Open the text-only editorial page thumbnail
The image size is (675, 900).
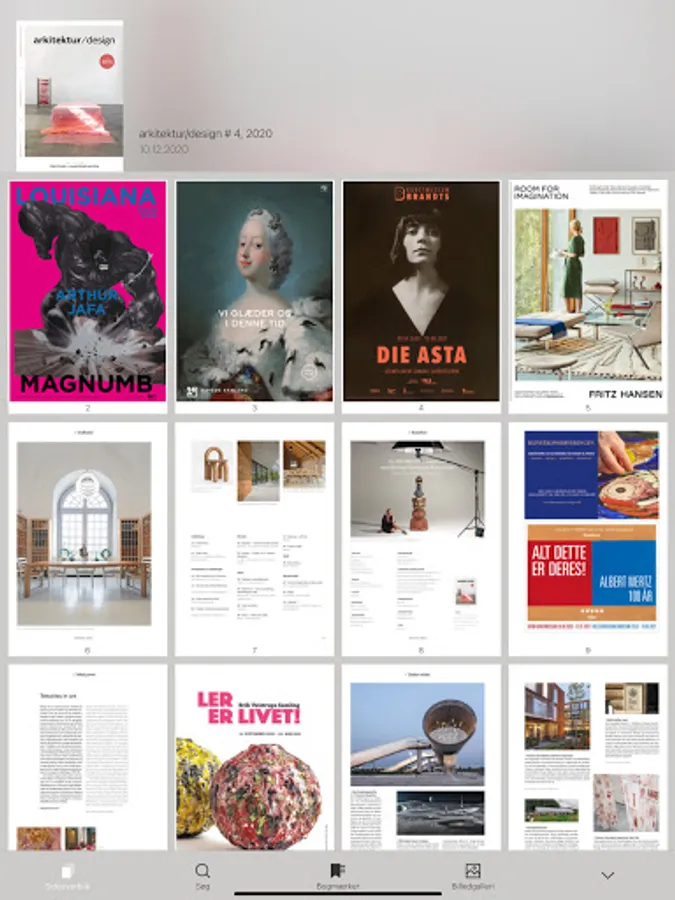[x=88, y=758]
